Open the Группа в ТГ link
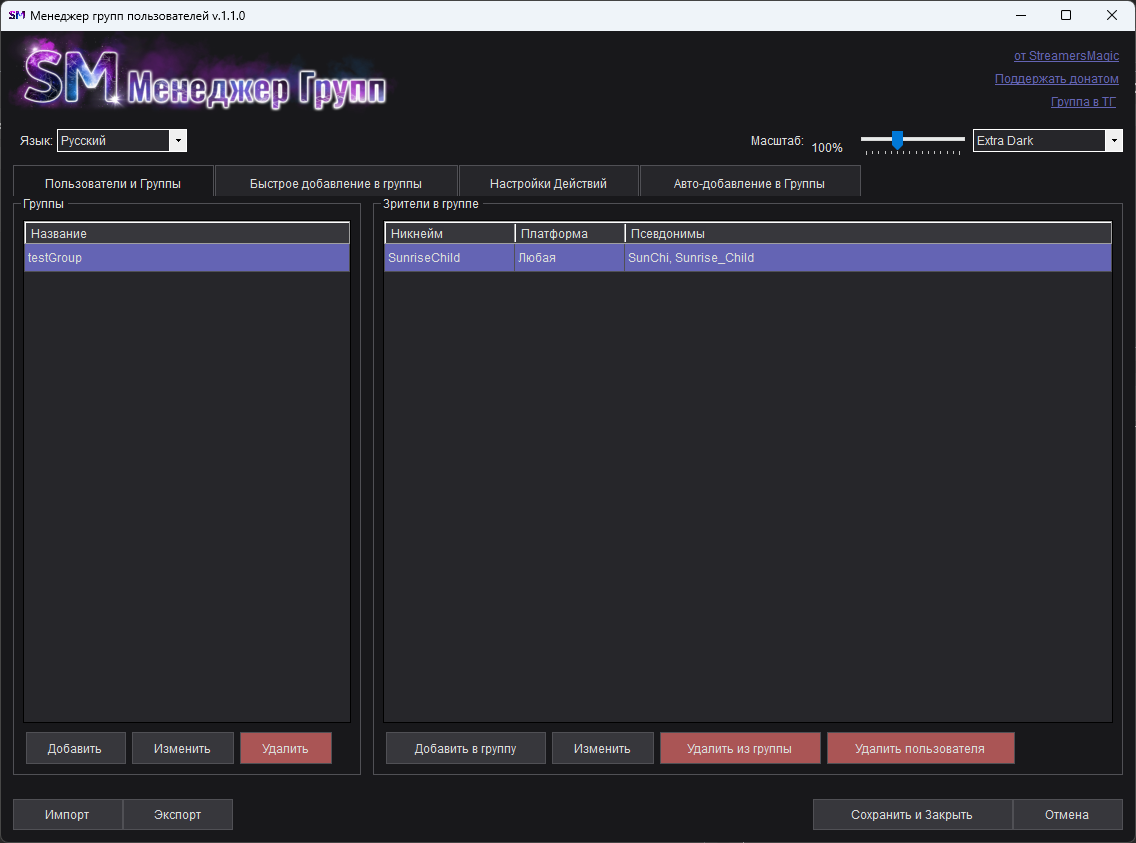Screen dimensions: 1136x843 1083,102
